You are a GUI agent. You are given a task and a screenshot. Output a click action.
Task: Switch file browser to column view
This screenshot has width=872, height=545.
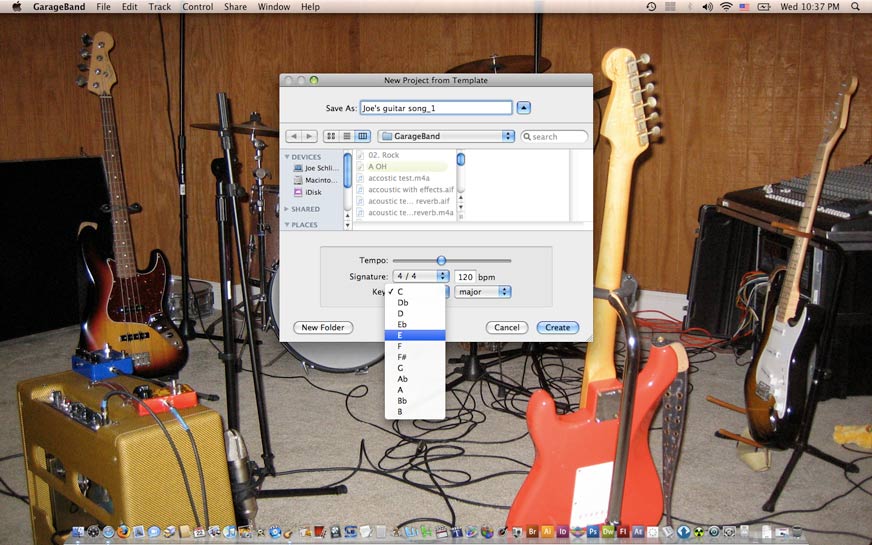click(x=362, y=136)
